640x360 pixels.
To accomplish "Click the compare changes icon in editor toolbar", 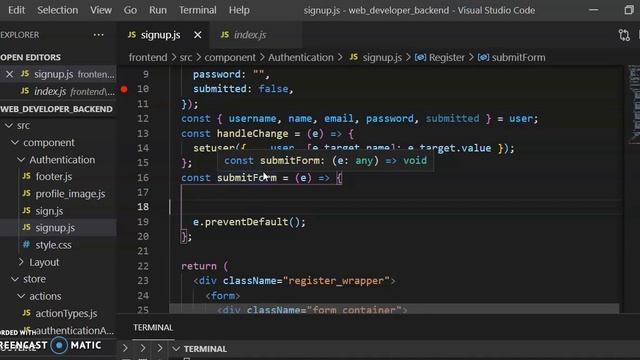I will click(x=624, y=35).
